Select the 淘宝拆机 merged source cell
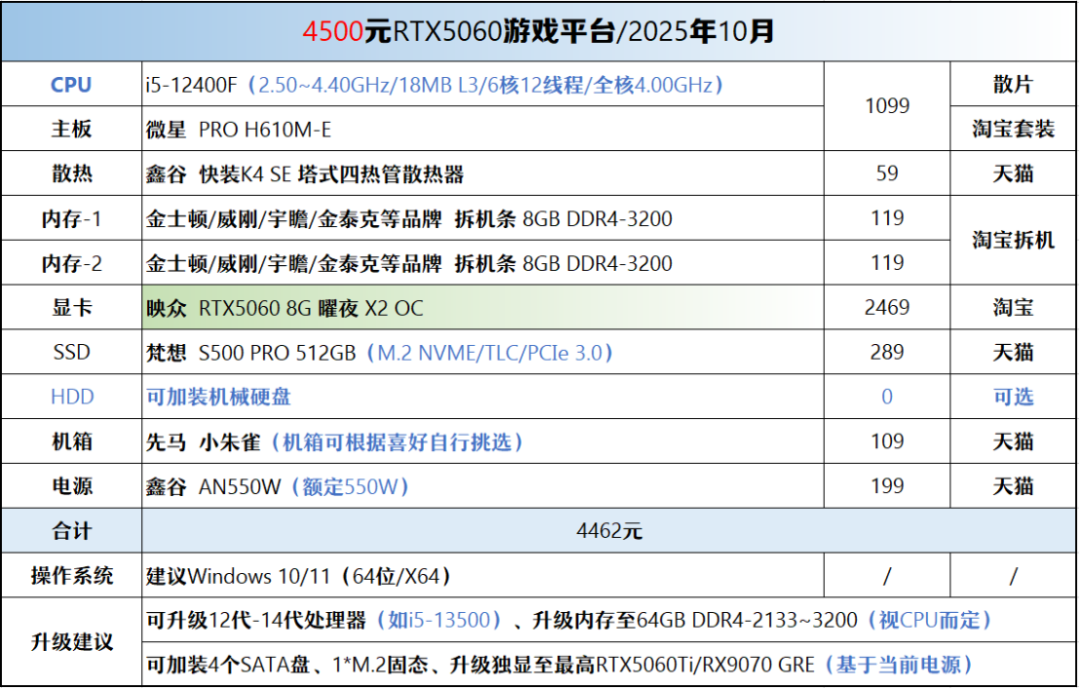The height and width of the screenshot is (688, 1080). [1012, 241]
